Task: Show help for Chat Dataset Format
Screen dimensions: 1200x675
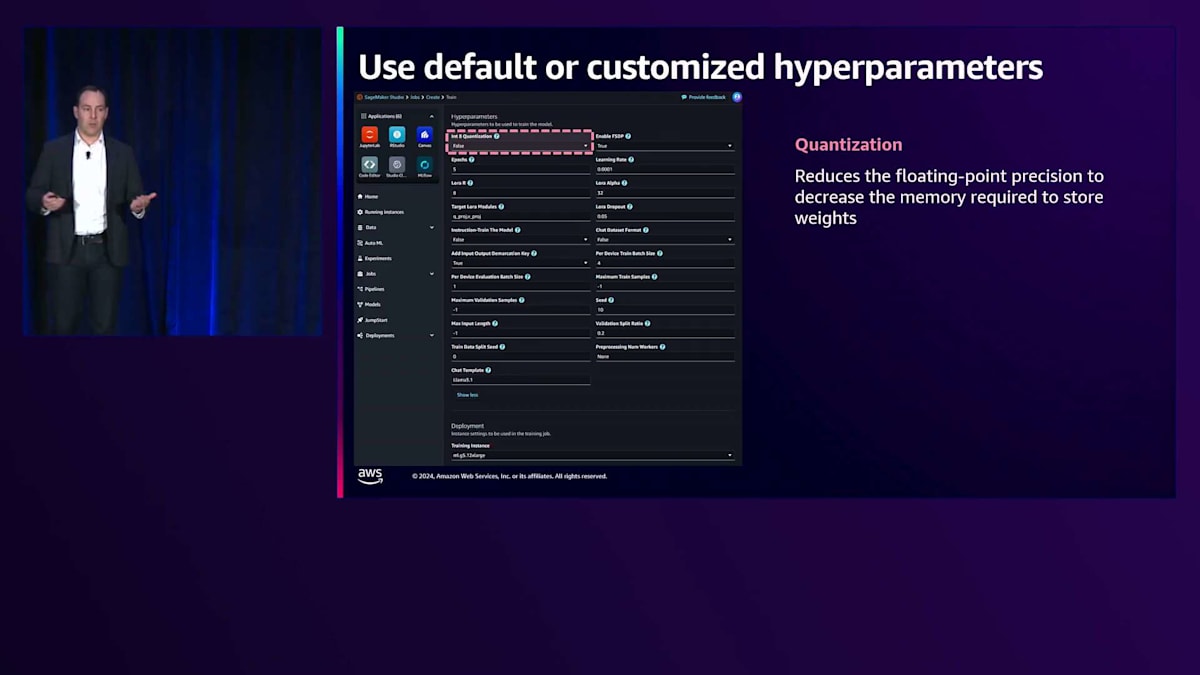Action: 646,230
